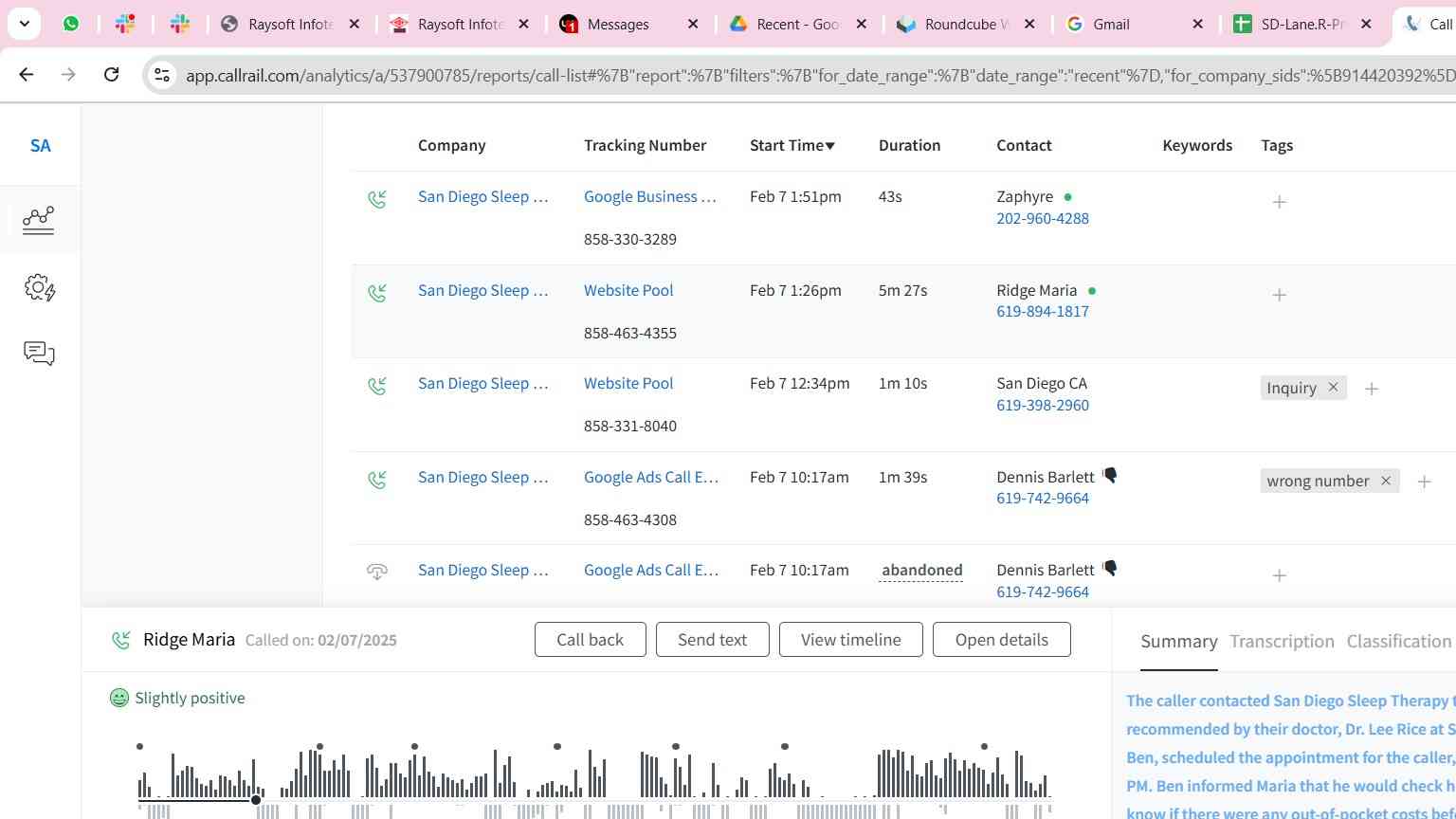Open phone number 619-894-1817 link

[1042, 312]
